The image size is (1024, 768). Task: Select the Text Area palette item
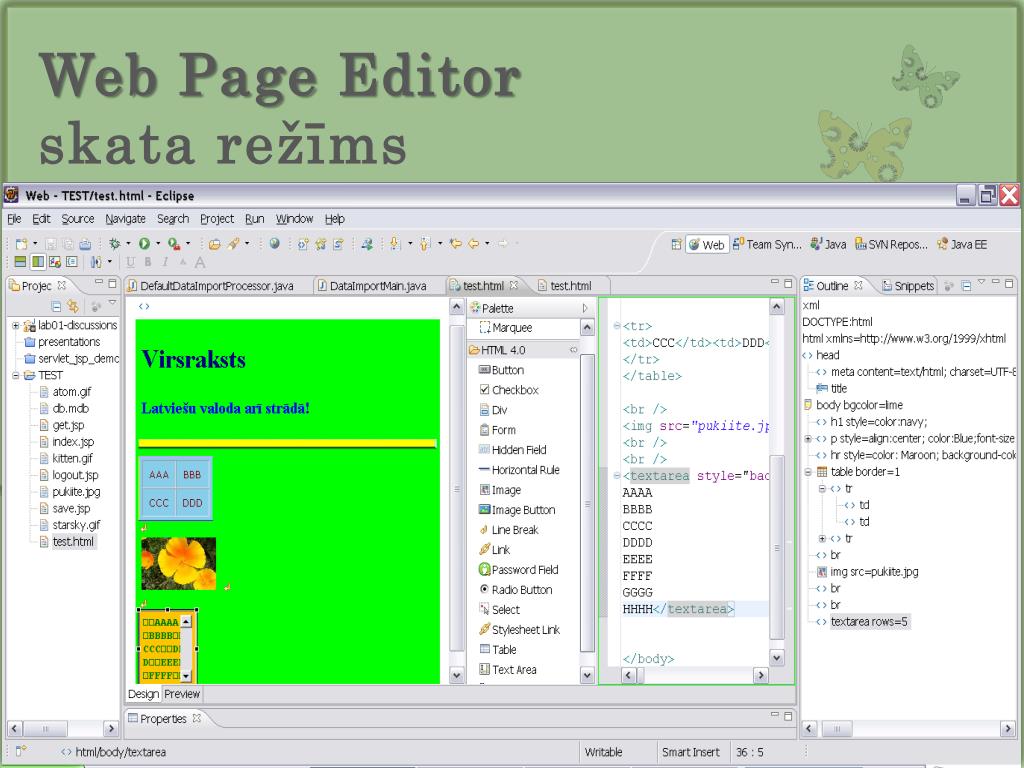pos(508,669)
